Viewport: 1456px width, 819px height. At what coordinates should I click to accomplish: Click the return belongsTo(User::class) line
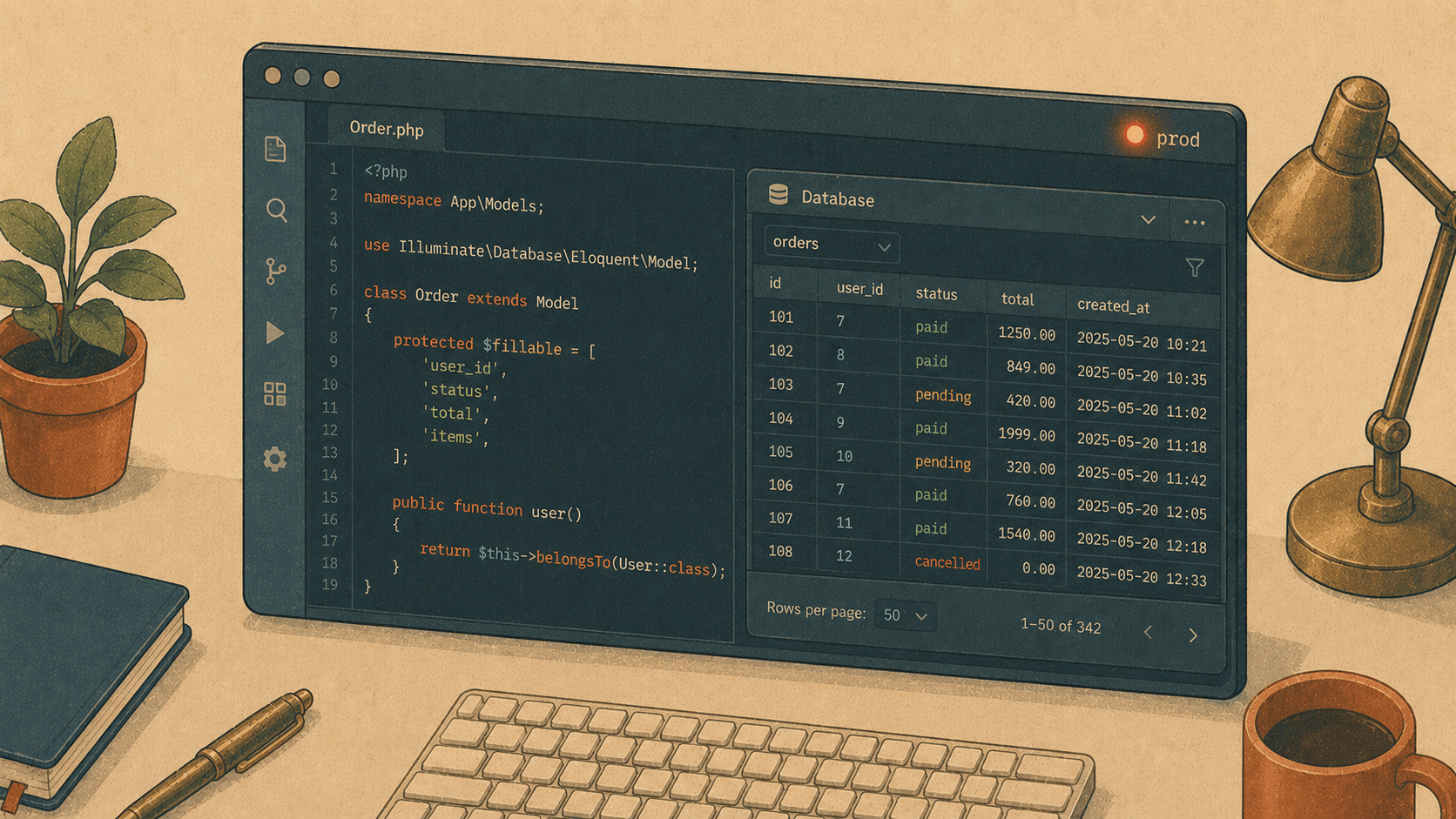tap(573, 560)
